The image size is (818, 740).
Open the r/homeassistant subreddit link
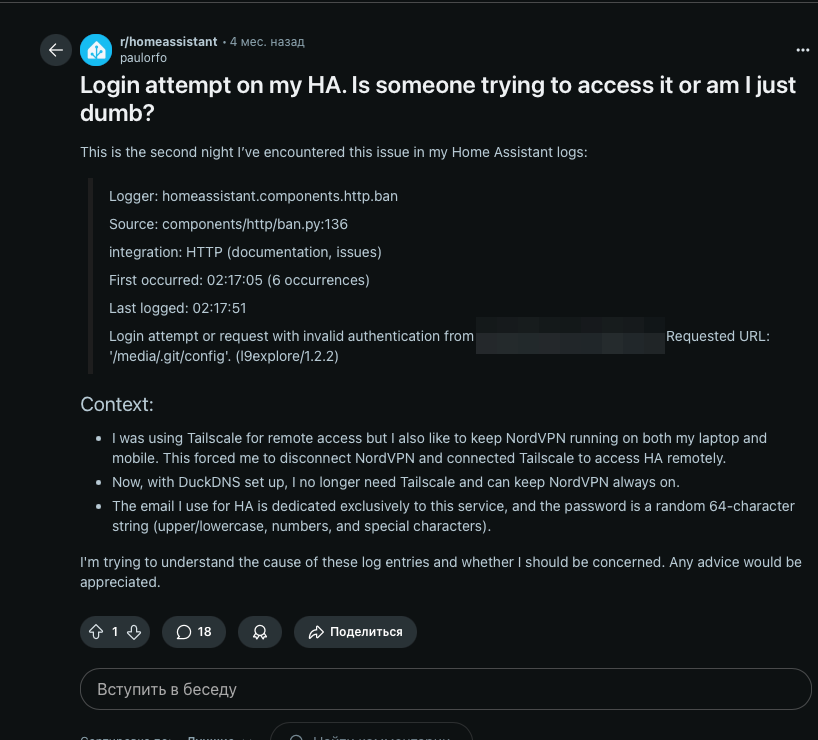[168, 42]
